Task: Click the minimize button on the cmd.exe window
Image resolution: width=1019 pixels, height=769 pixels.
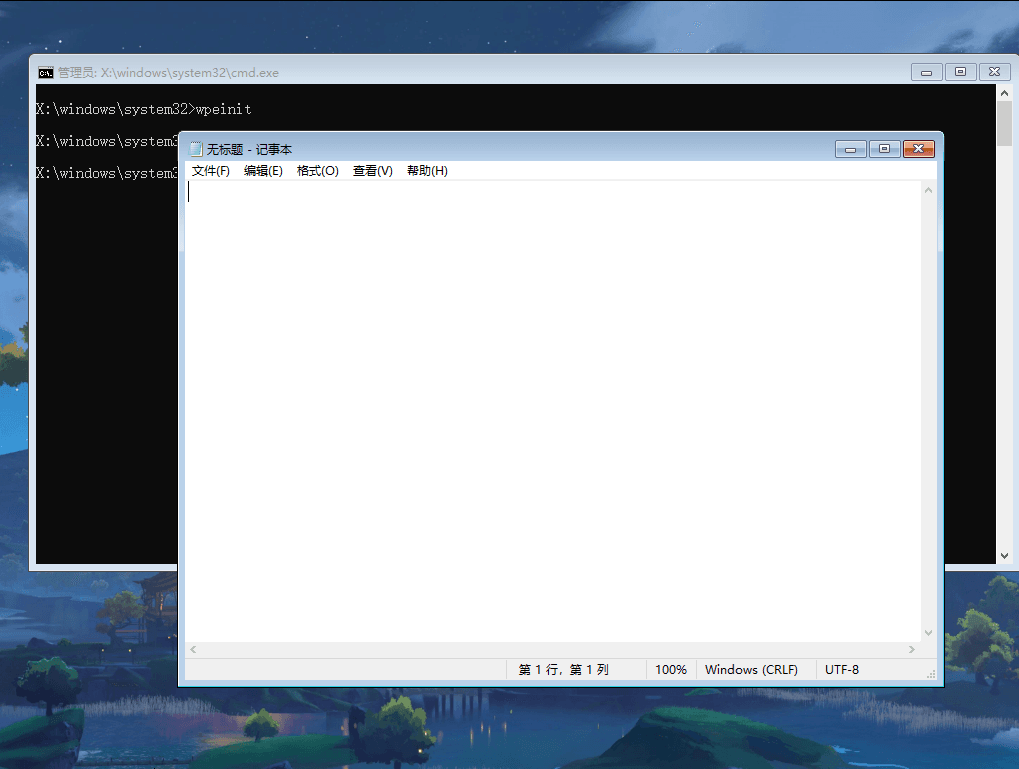Action: click(925, 72)
